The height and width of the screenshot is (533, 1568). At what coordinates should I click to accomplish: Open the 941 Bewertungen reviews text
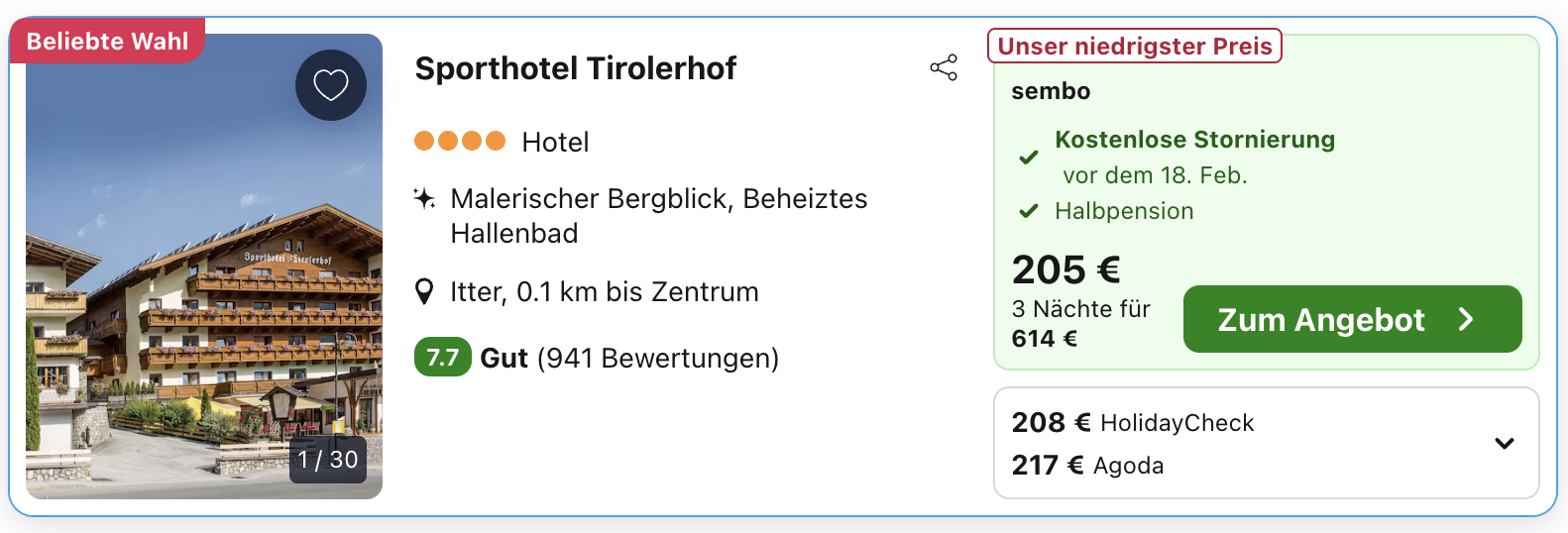coord(658,358)
